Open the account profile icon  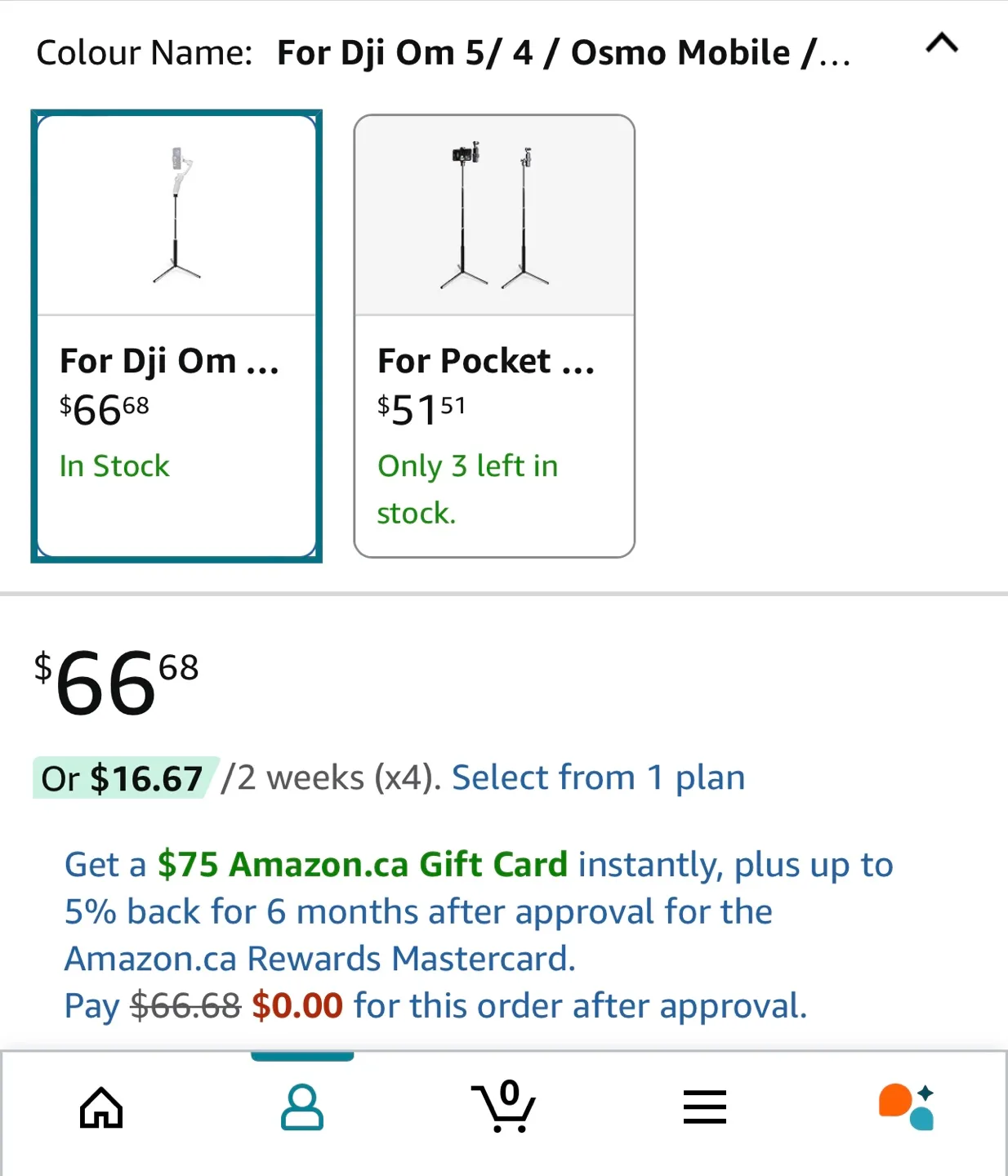pyautogui.click(x=302, y=1107)
